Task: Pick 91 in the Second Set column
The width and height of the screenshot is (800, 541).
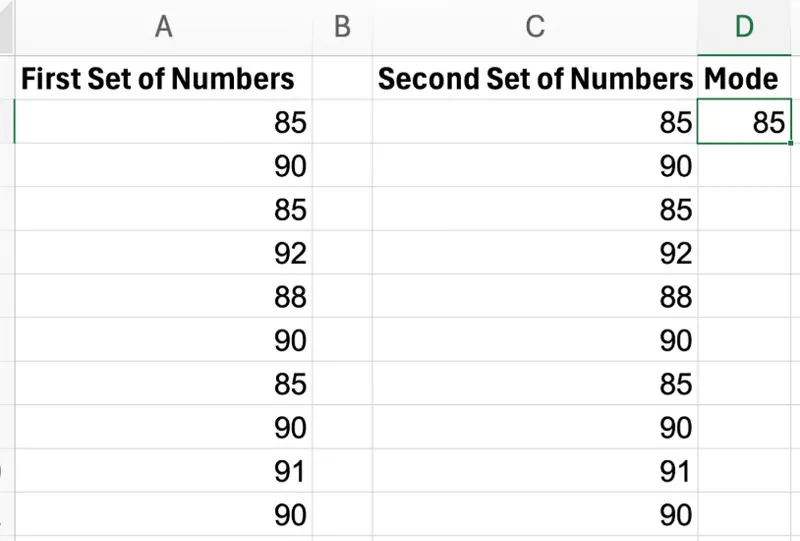Action: (x=535, y=471)
